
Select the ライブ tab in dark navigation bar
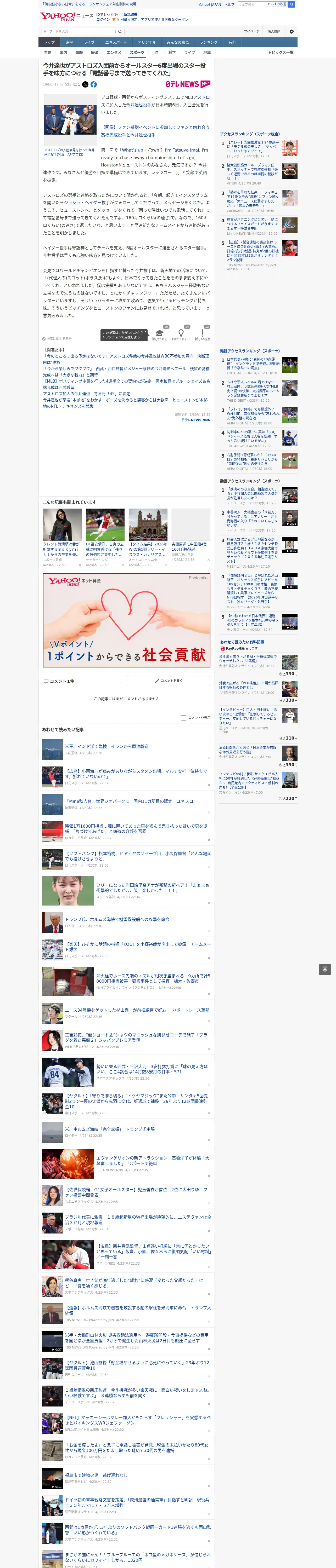click(89, 43)
